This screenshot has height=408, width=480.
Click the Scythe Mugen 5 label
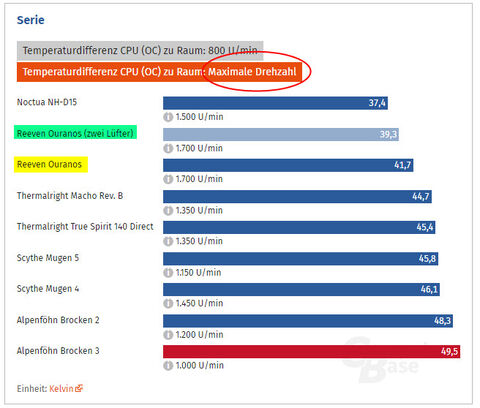coord(48,258)
